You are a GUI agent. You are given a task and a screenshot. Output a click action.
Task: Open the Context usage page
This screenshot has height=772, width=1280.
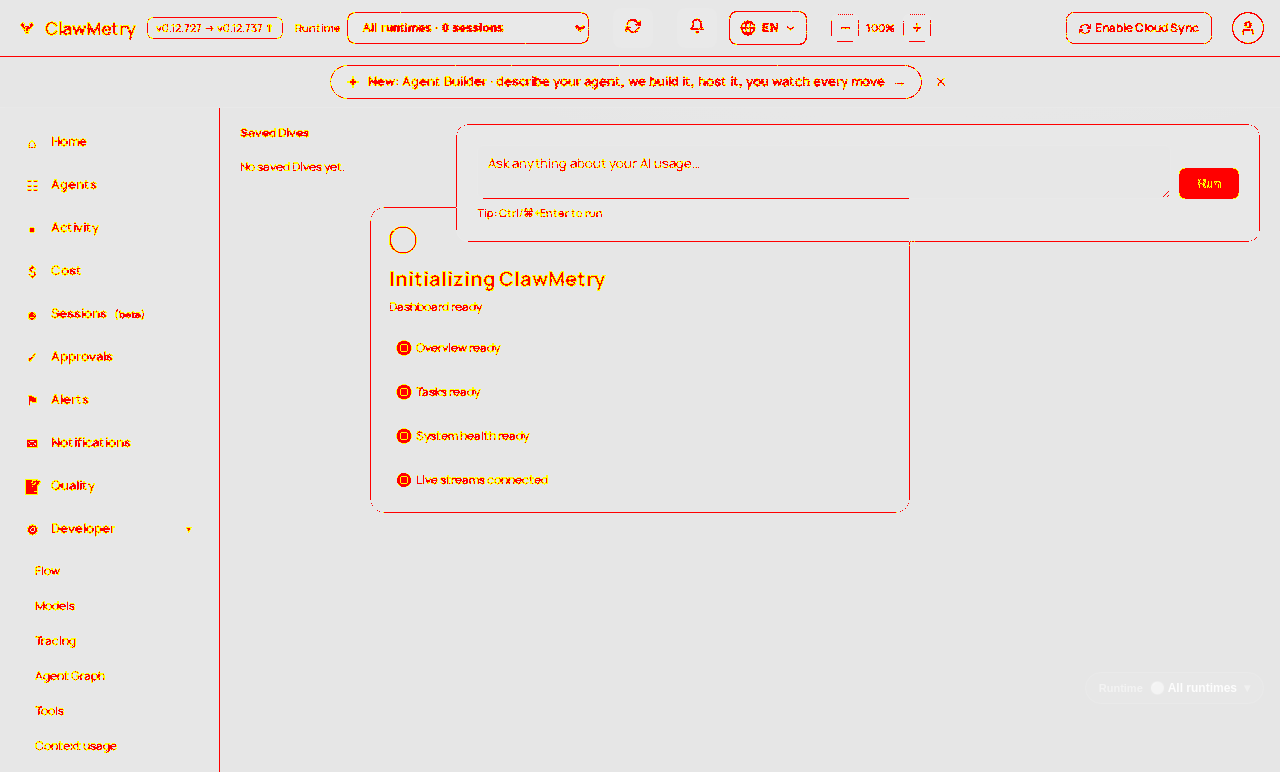pyautogui.click(x=76, y=746)
